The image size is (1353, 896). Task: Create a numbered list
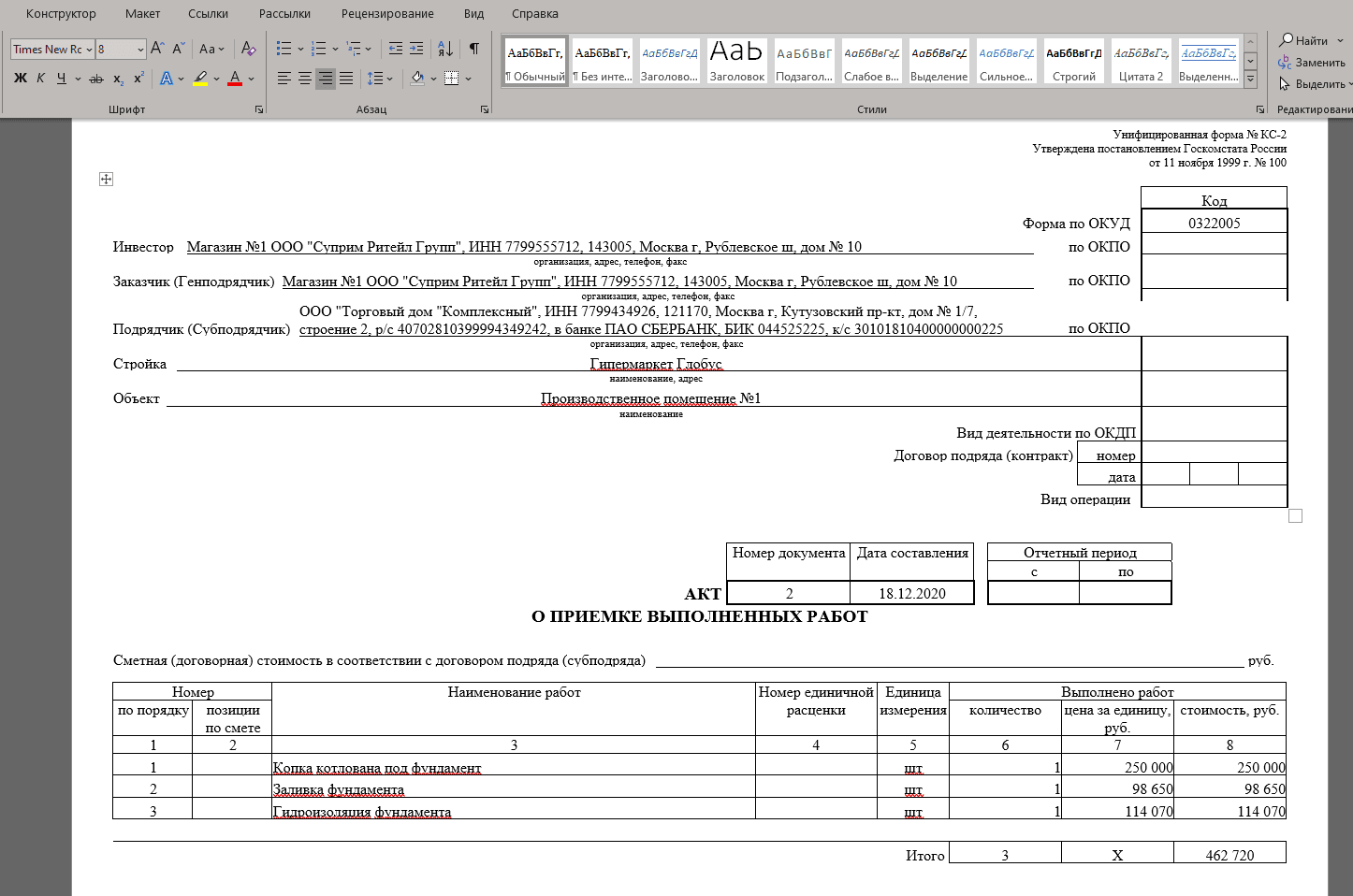(318, 49)
